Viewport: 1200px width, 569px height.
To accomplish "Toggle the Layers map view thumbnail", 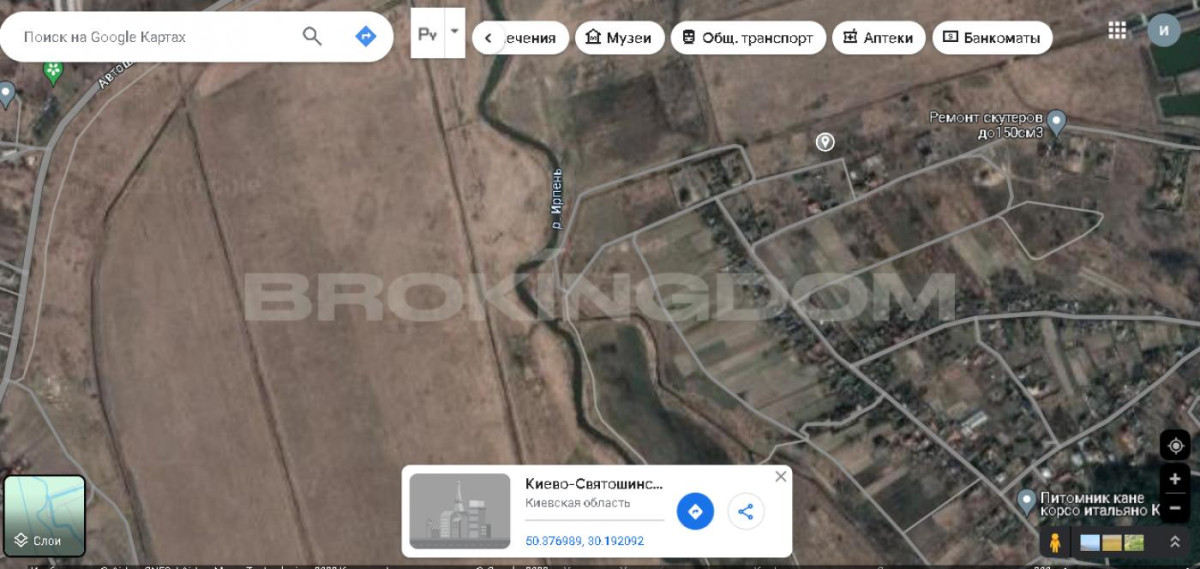I will [45, 515].
